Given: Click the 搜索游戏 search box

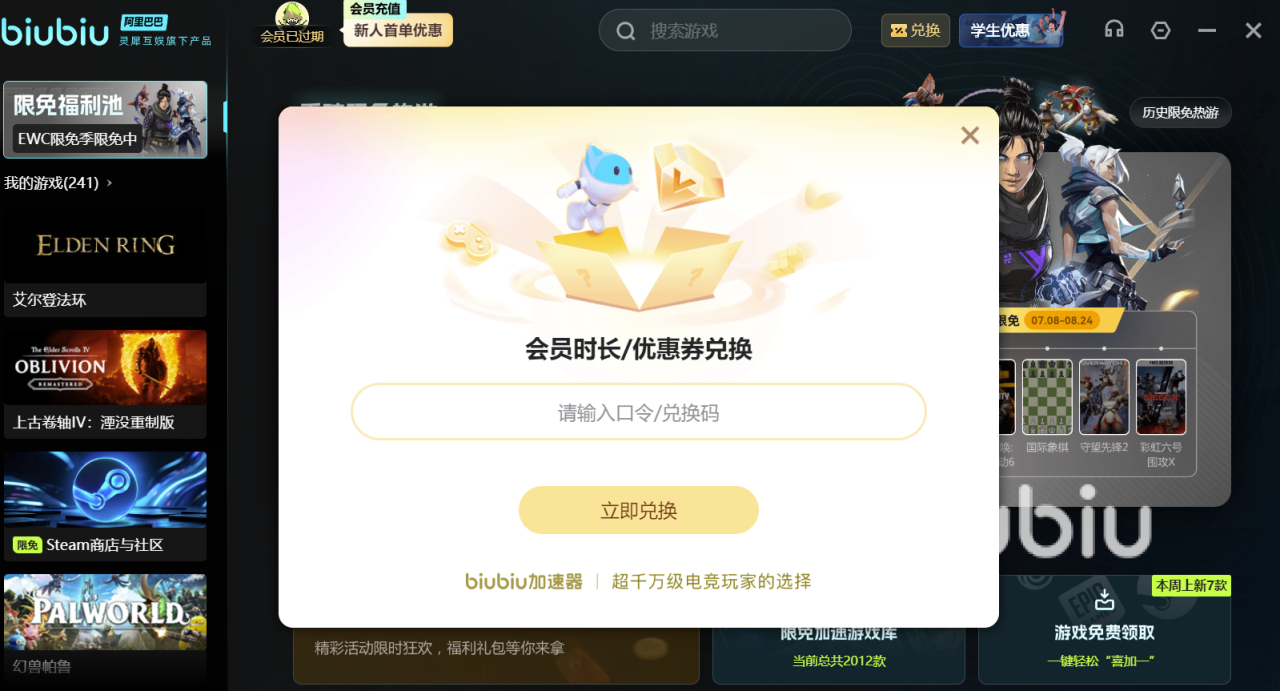Looking at the screenshot, I should (x=725, y=31).
